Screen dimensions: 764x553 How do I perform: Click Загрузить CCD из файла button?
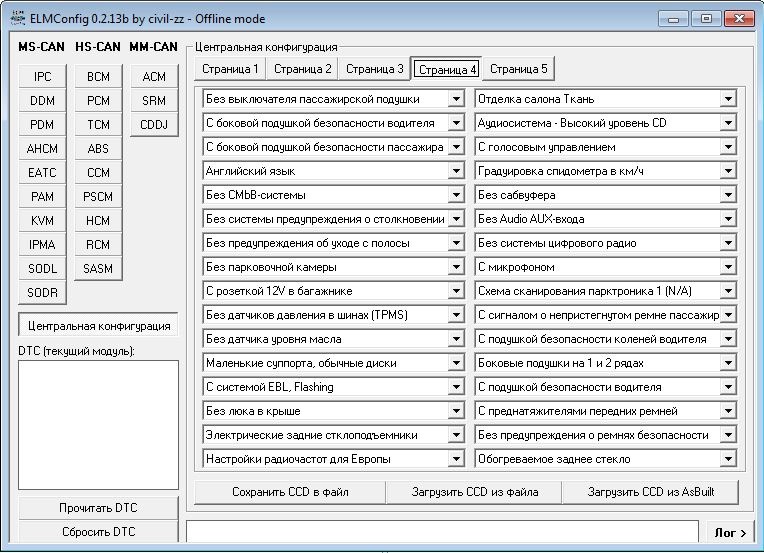coord(475,492)
